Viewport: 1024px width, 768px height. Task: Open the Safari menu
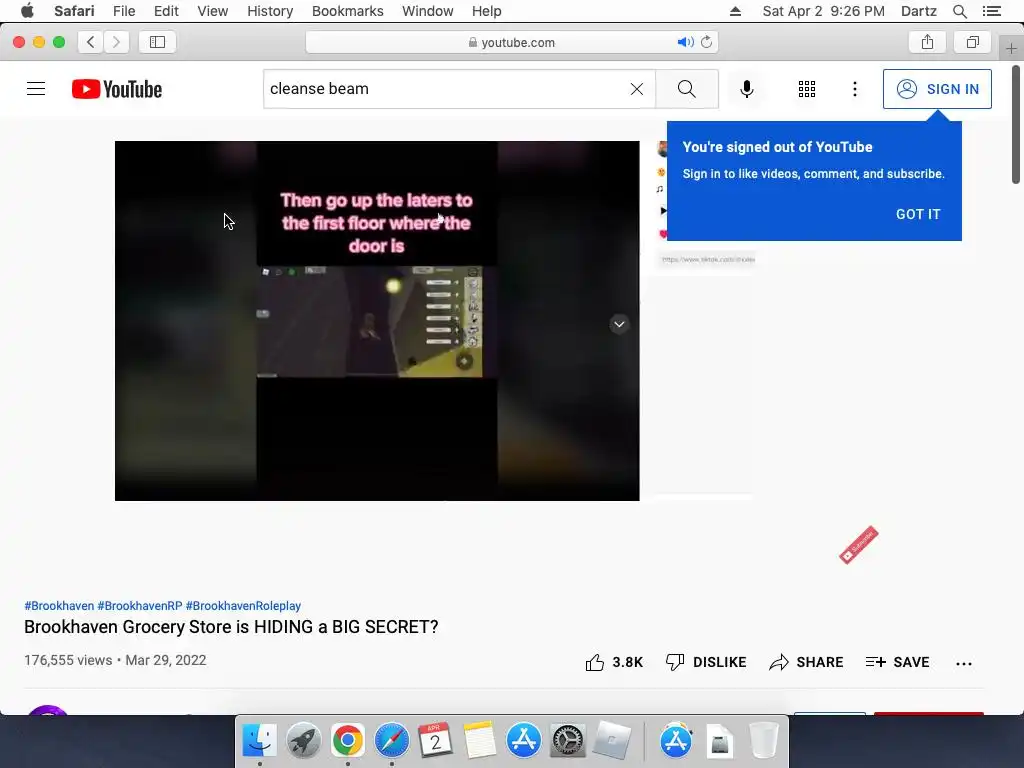[x=74, y=11]
